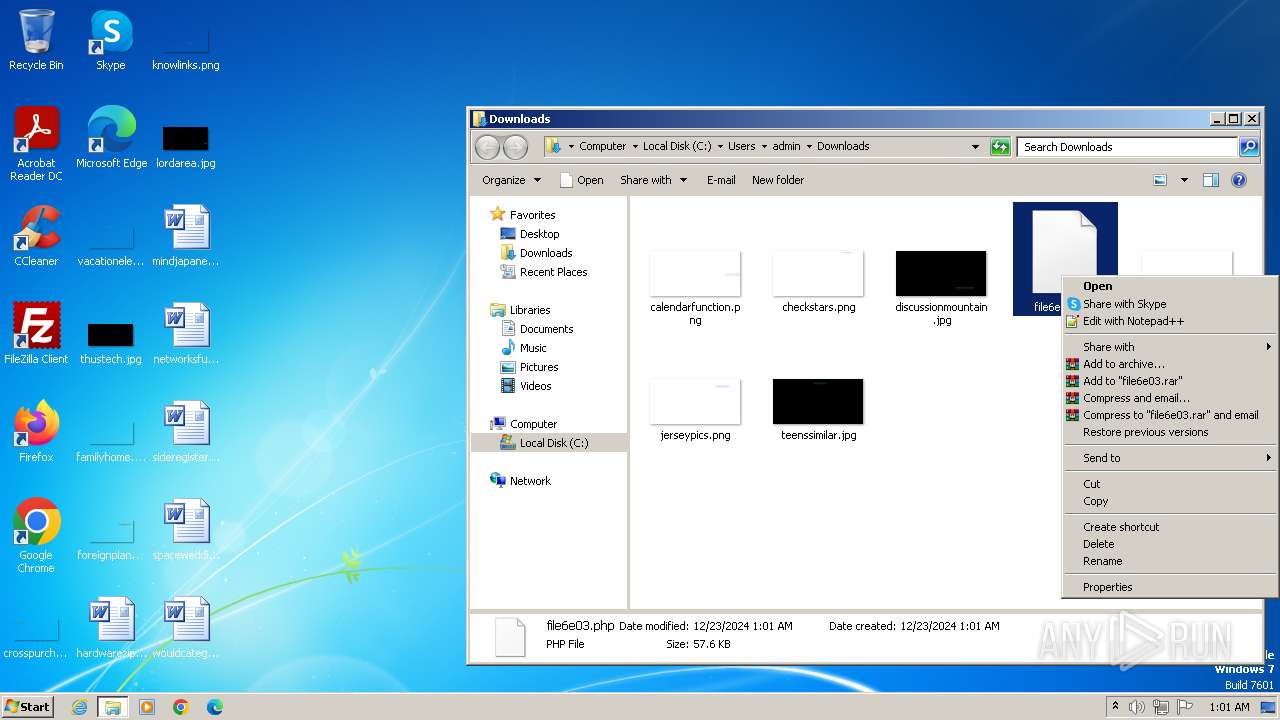
Task: Launch Skype from the desktop
Action: [x=110, y=40]
